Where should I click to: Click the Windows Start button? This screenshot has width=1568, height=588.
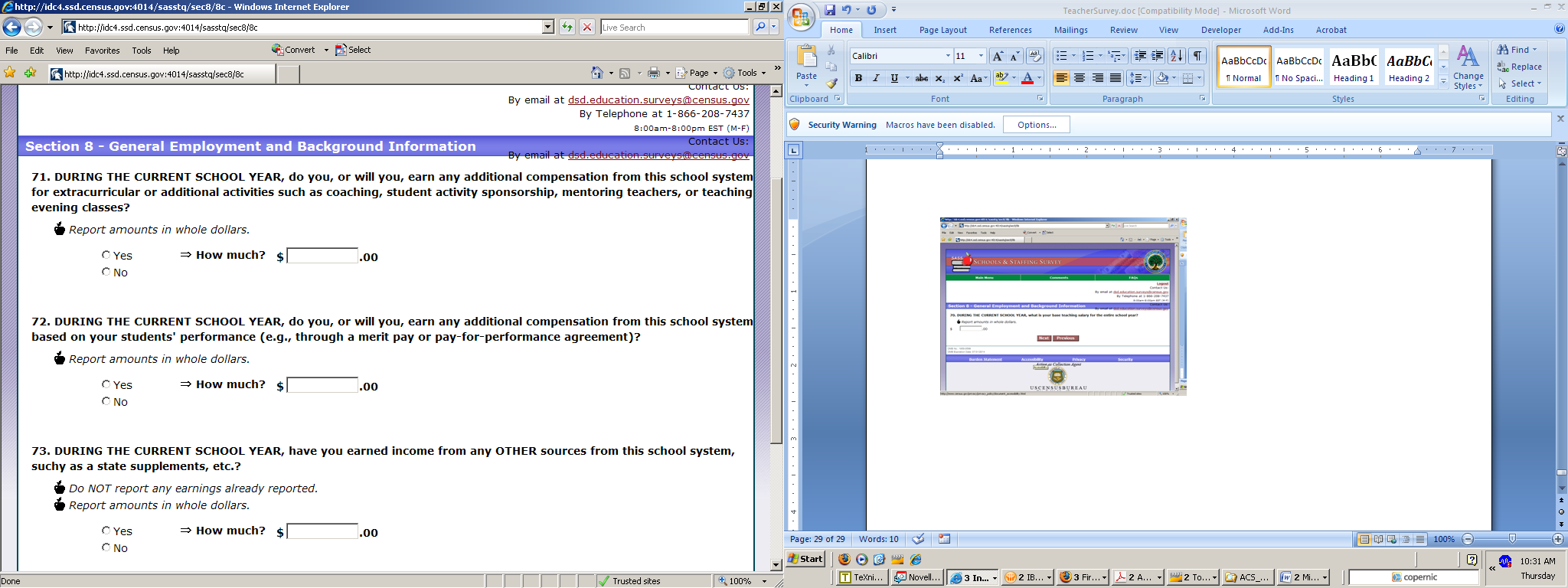806,559
